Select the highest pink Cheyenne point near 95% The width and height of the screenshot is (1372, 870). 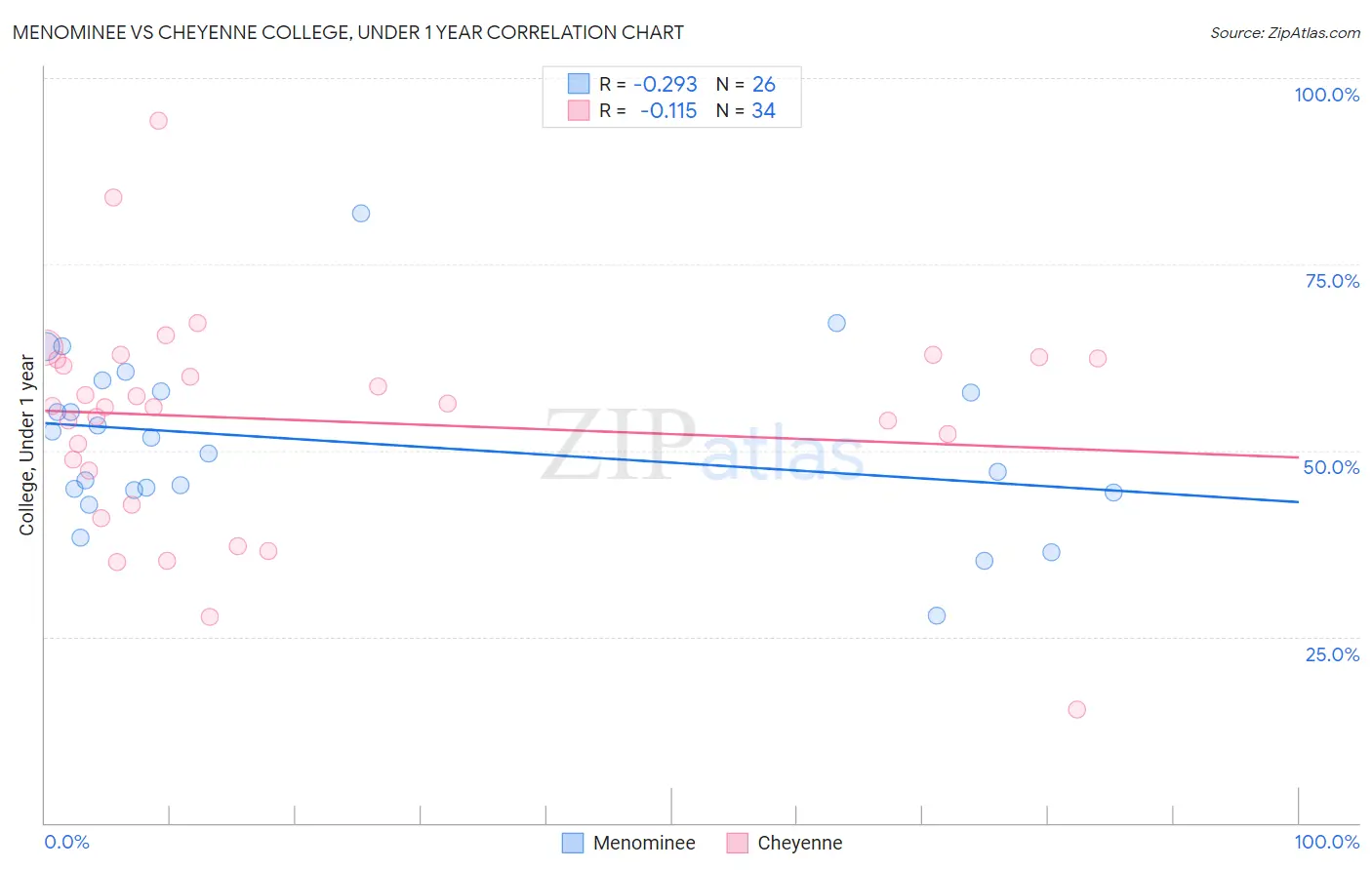pyautogui.click(x=158, y=121)
